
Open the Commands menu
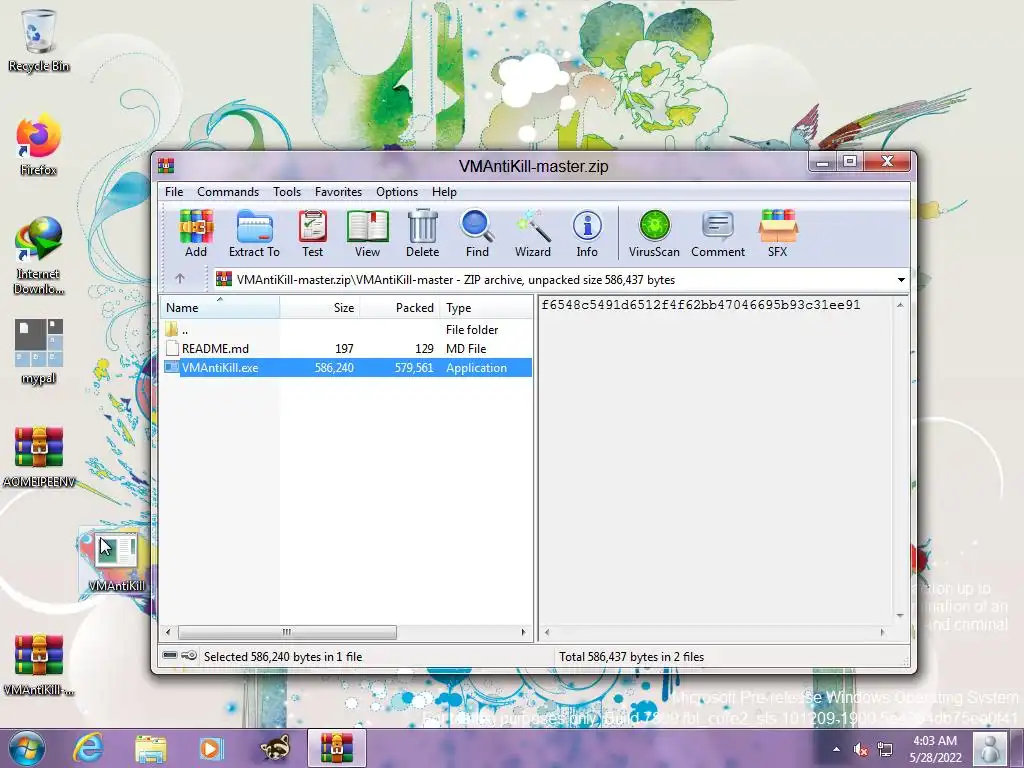pyautogui.click(x=228, y=192)
